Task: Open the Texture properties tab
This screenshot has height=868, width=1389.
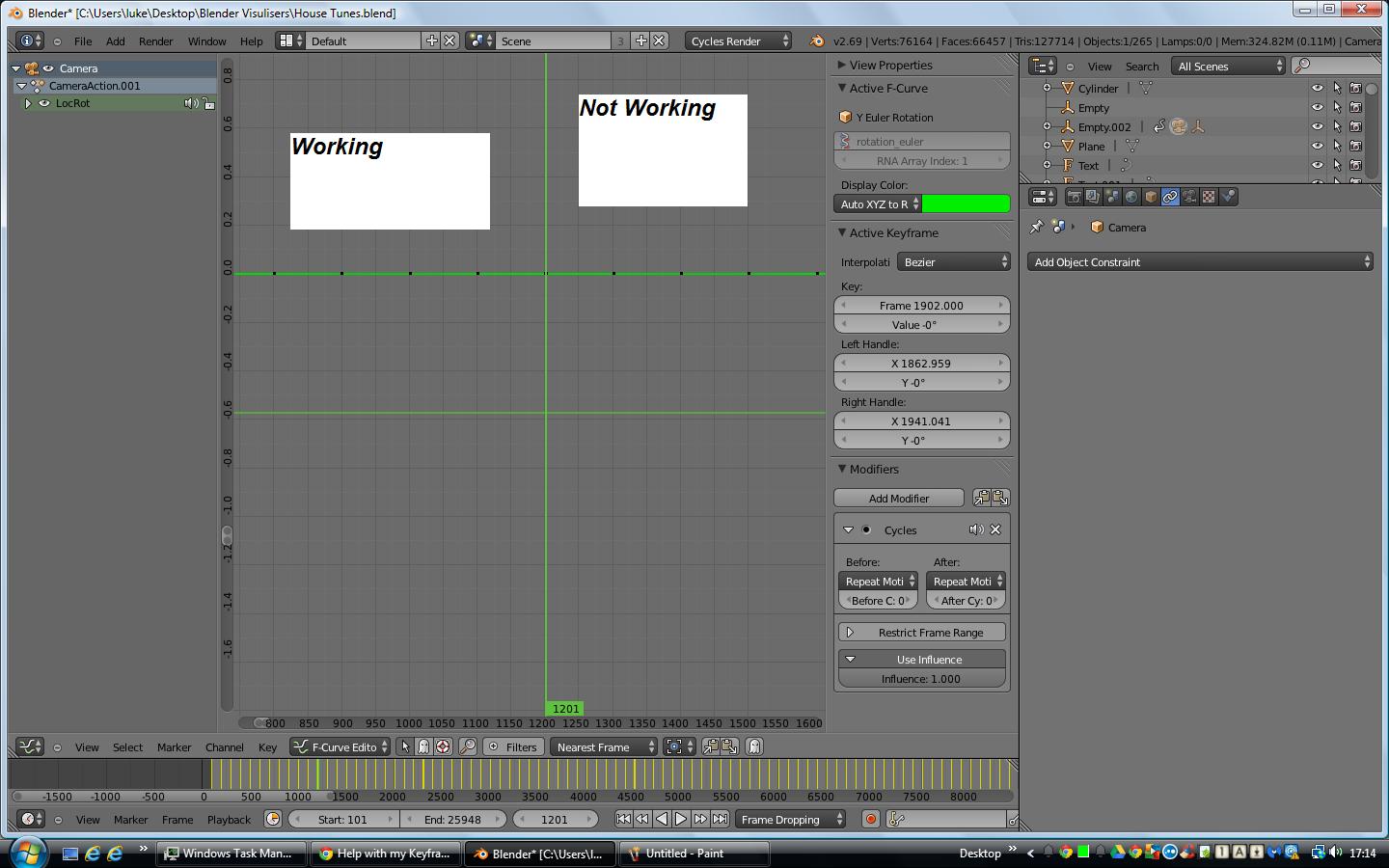Action: pos(1209,197)
